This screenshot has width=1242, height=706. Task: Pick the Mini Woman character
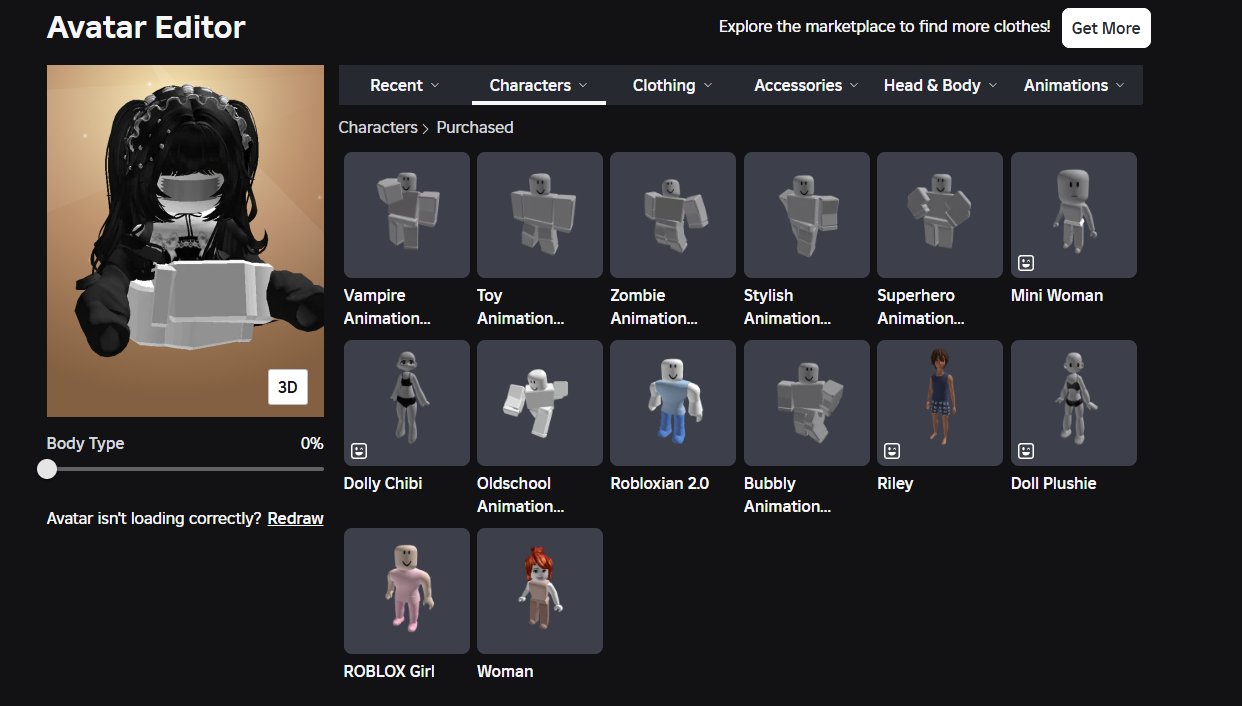(1073, 215)
